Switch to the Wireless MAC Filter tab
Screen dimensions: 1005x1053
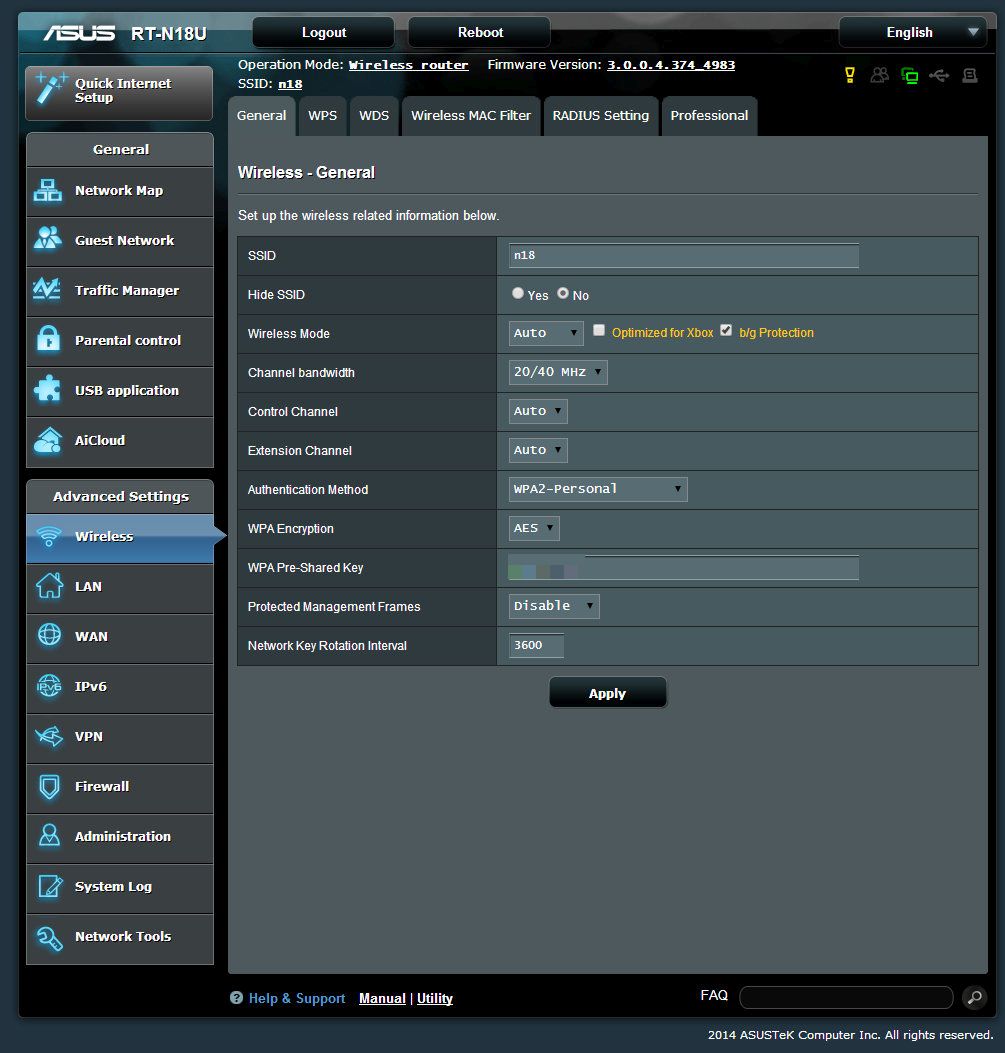click(471, 116)
